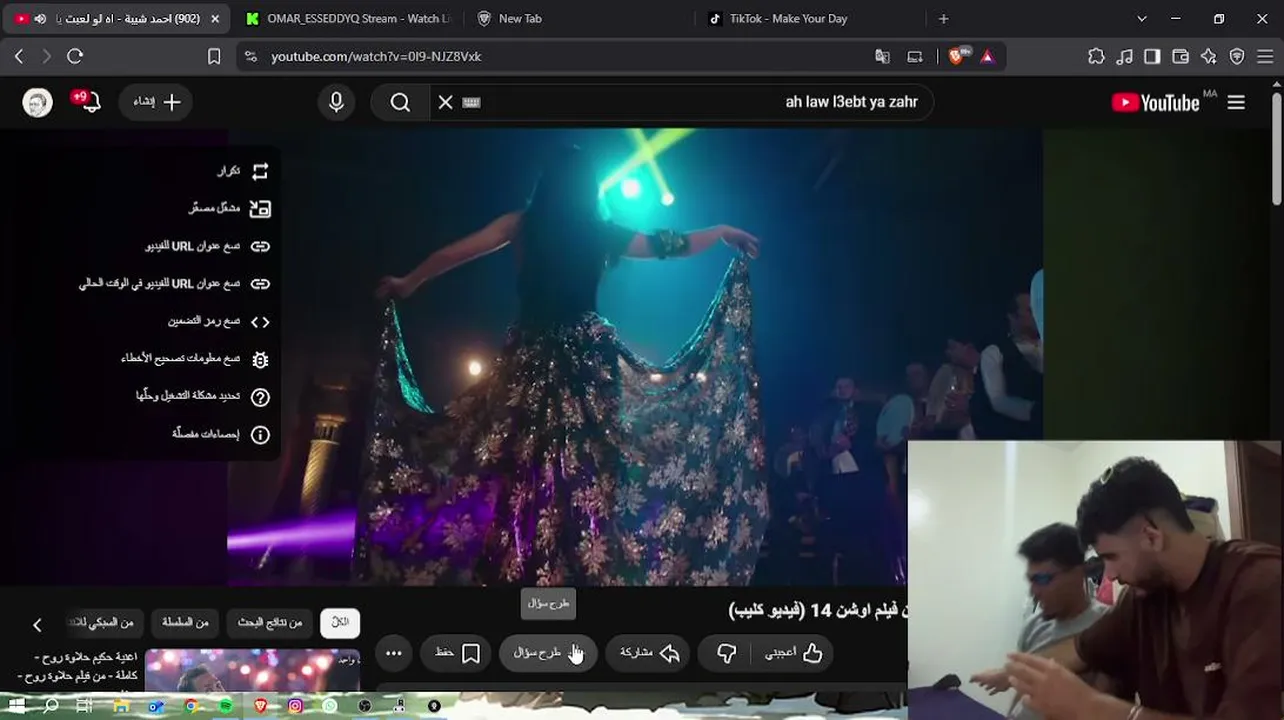Open the YouTube guide hamburger menu

pyautogui.click(x=1236, y=102)
